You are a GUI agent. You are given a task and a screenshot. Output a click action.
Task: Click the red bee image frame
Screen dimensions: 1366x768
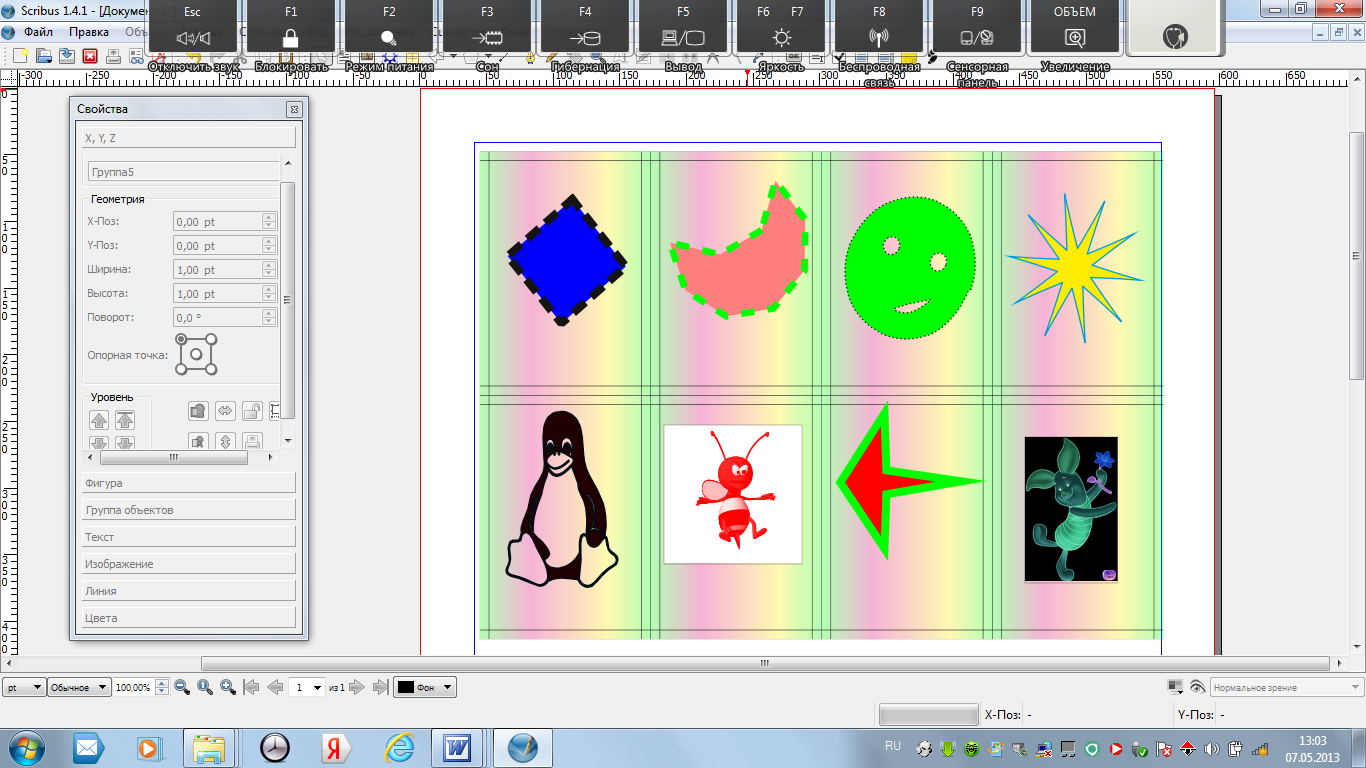pos(733,494)
